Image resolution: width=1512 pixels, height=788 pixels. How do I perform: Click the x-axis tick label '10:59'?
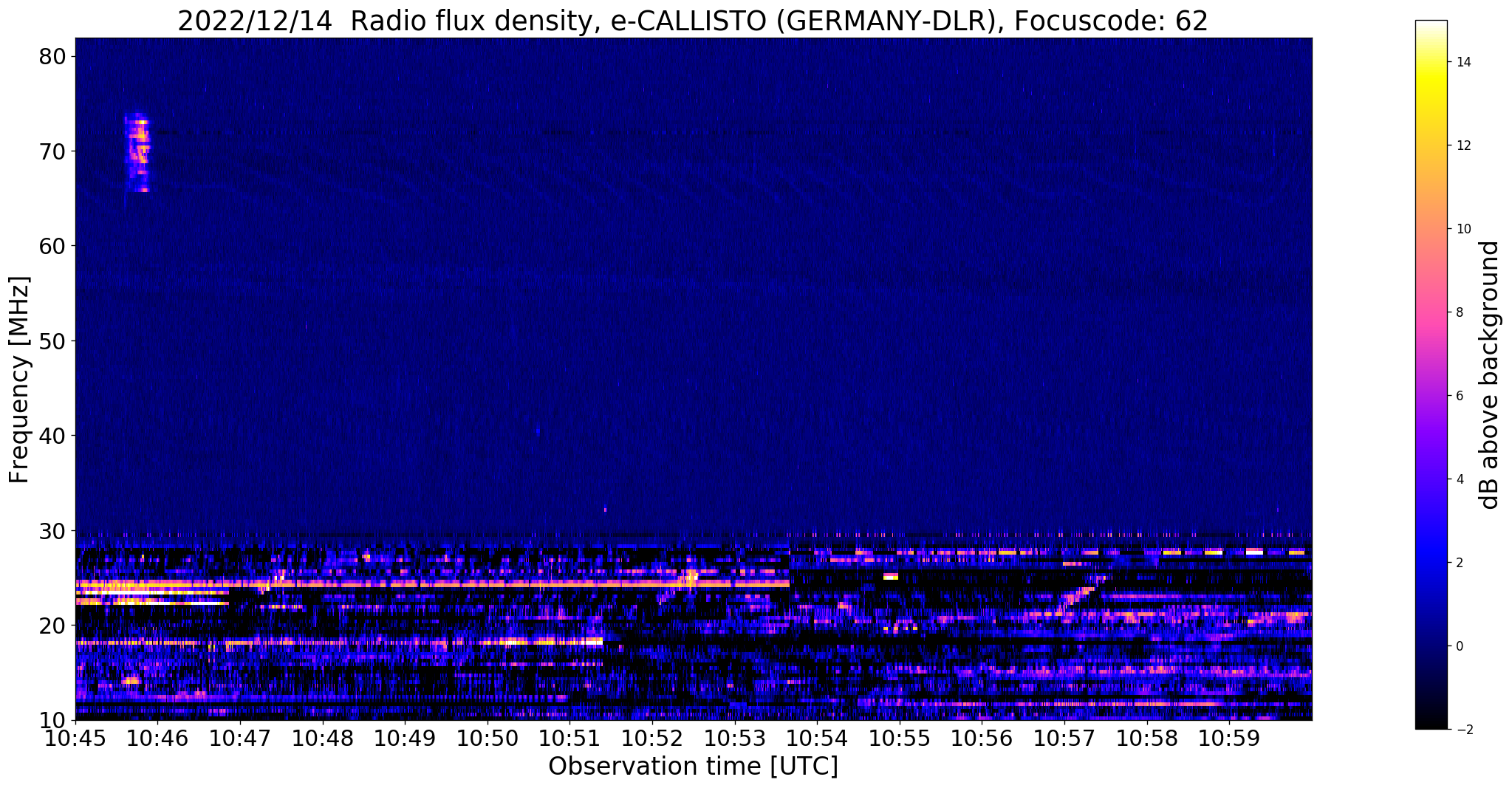pyautogui.click(x=1228, y=738)
